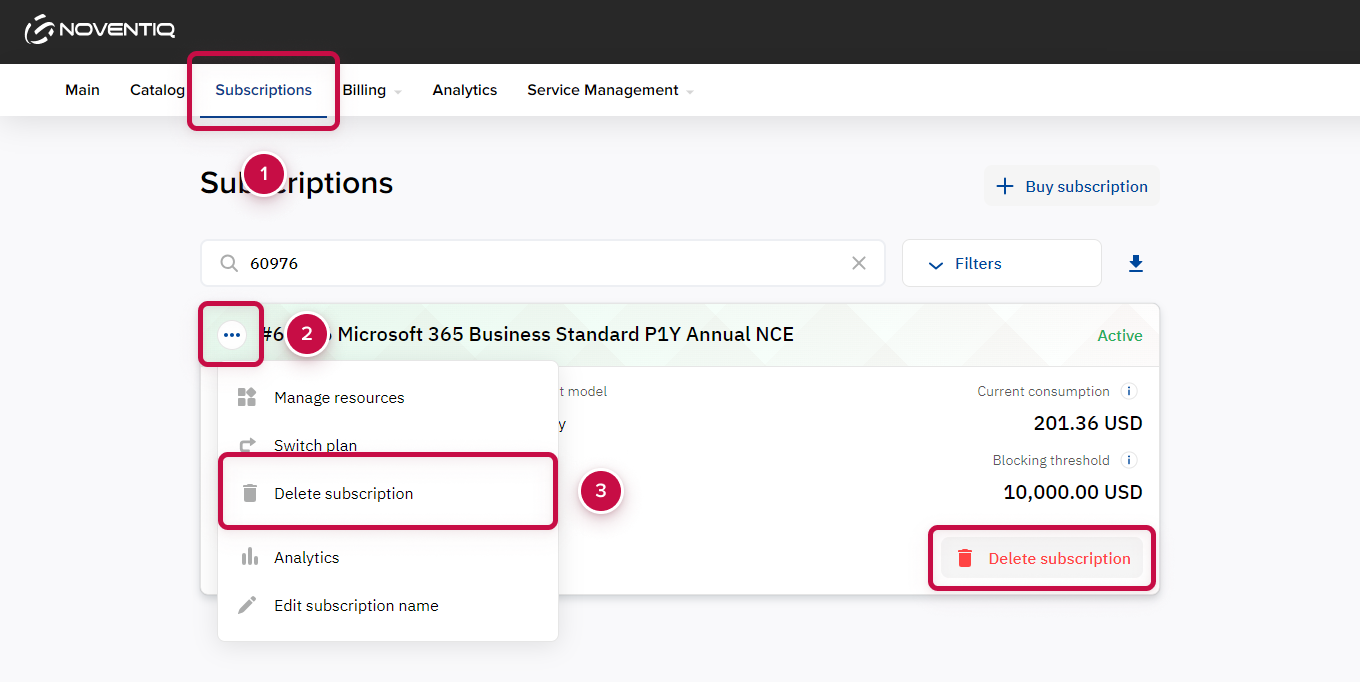Open the Billing dropdown menu
Viewport: 1360px width, 682px height.
371,90
